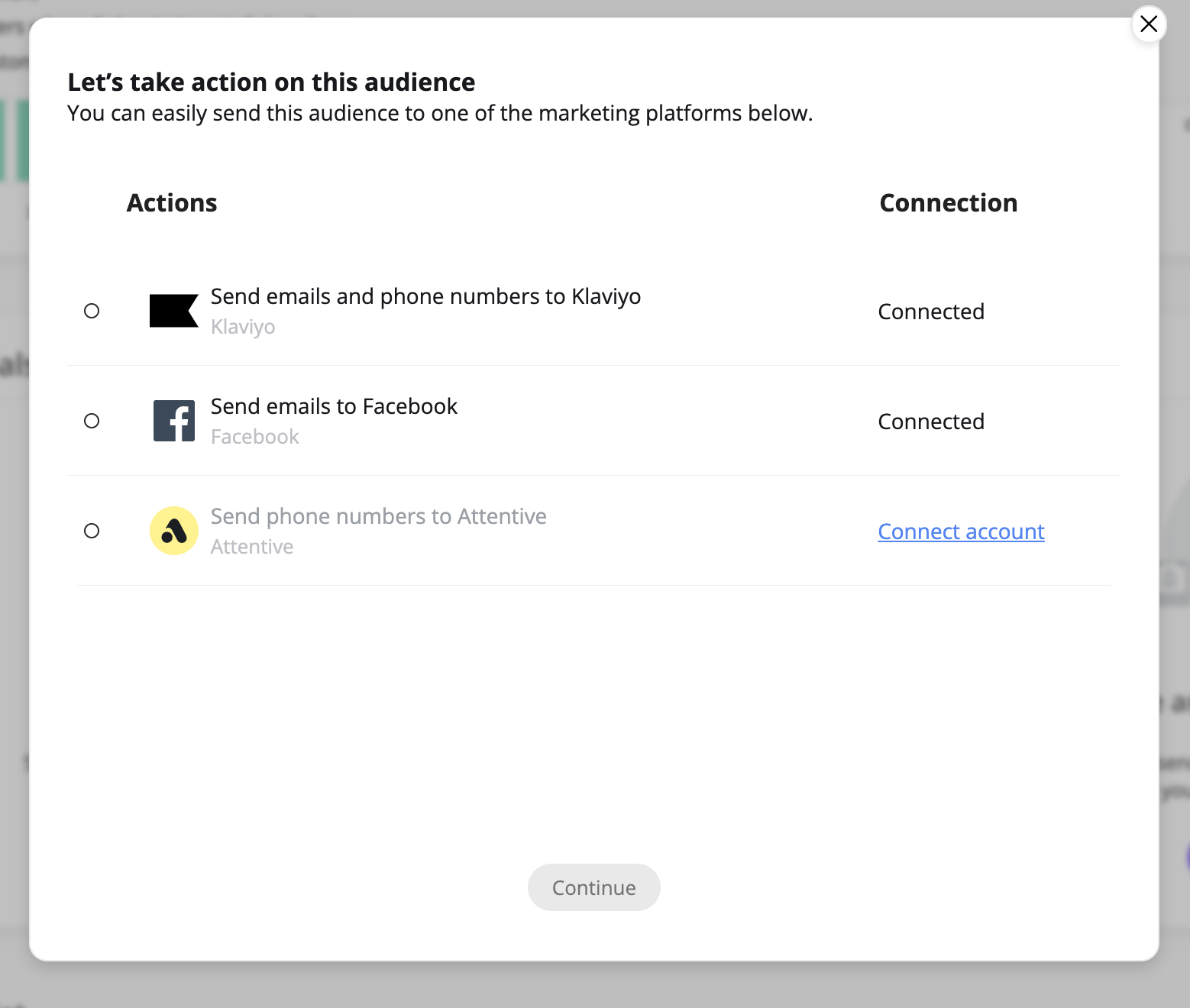
Task: Click Connected status in the Facebook row
Action: tap(931, 422)
